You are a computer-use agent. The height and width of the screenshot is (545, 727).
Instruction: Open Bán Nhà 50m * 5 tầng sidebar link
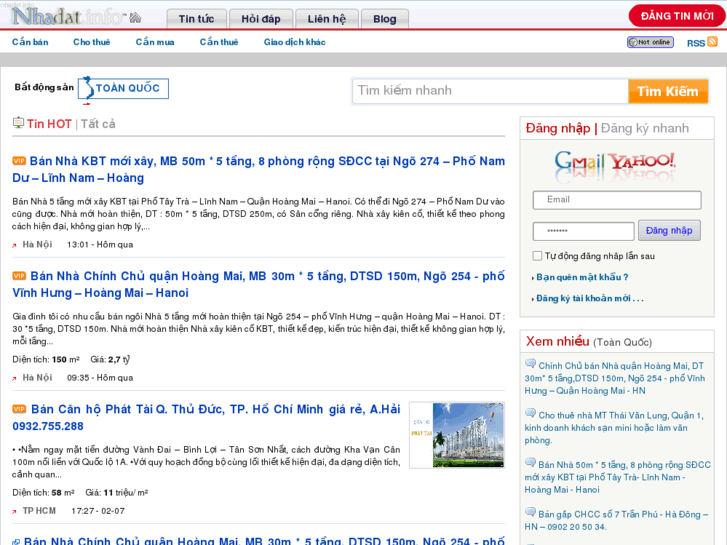tap(618, 477)
